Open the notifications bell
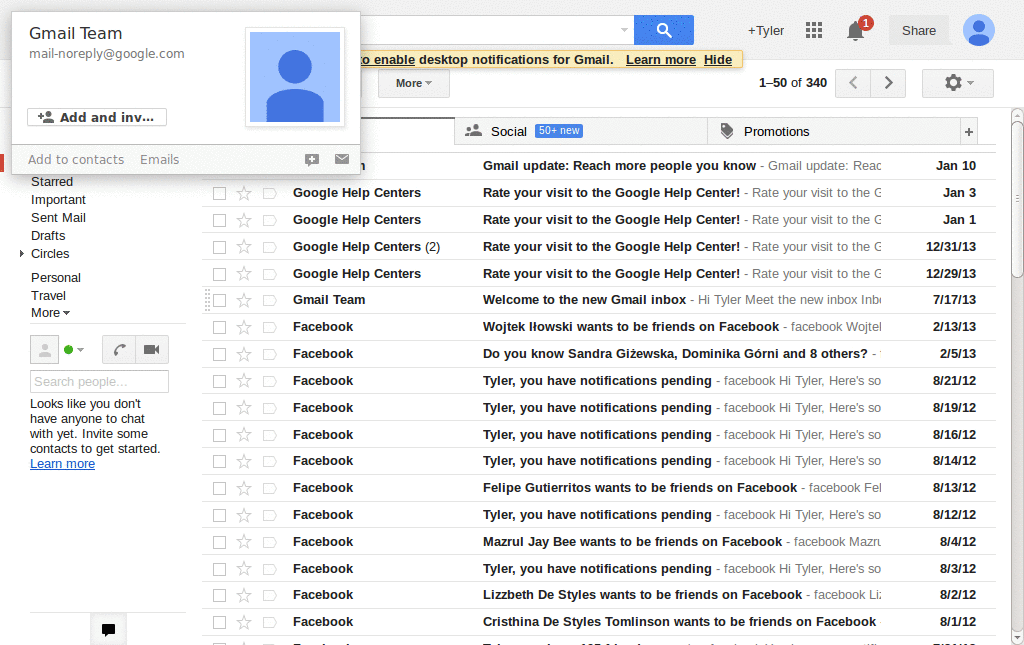 [855, 31]
